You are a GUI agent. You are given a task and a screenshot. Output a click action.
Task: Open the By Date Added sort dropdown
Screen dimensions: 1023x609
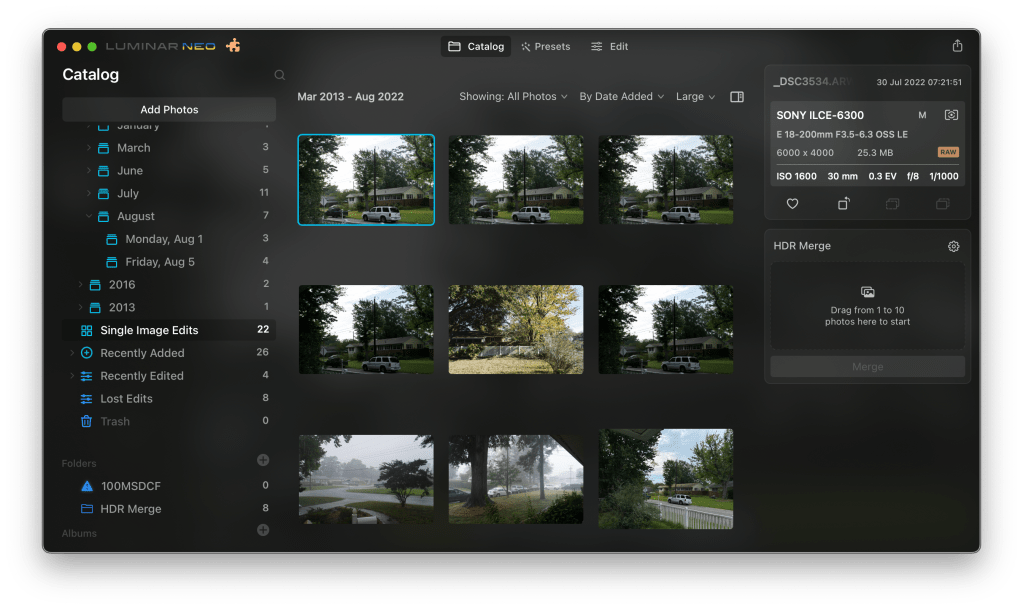[x=621, y=97]
